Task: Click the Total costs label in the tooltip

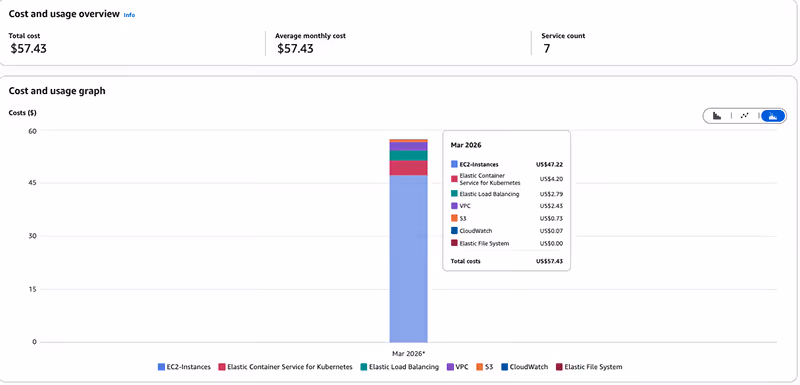Action: pos(465,261)
